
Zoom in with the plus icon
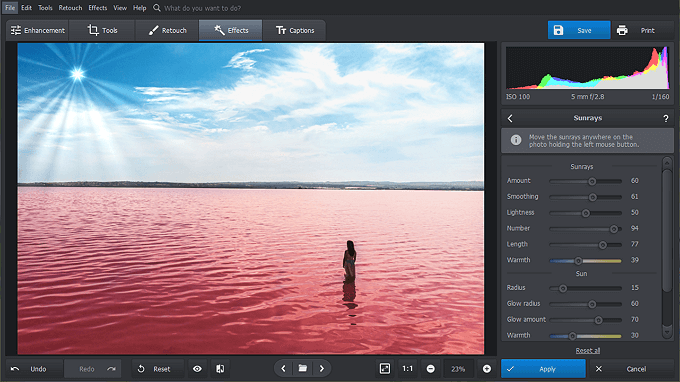(487, 369)
